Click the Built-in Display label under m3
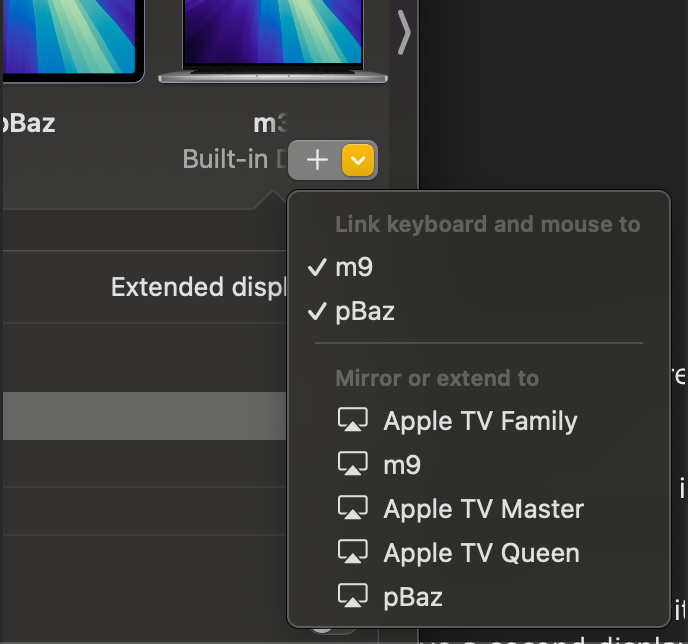This screenshot has height=644, width=688. click(x=232, y=160)
